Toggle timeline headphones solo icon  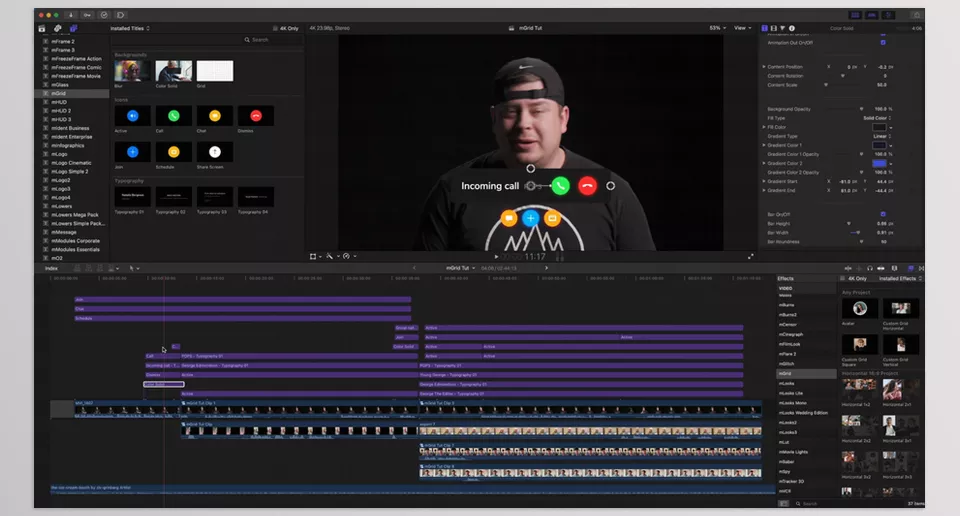click(870, 268)
